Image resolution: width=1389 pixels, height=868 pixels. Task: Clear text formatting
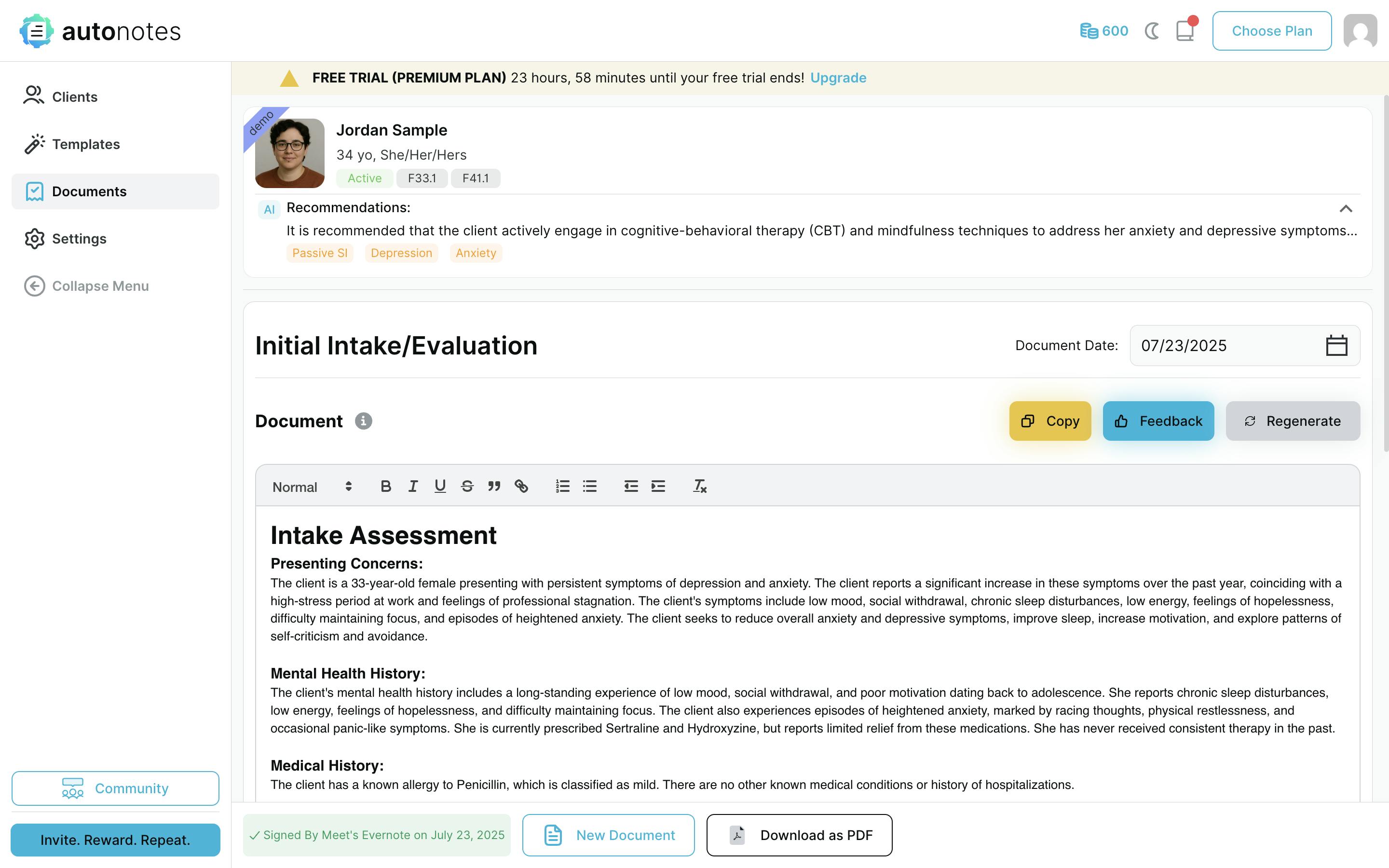pos(699,486)
